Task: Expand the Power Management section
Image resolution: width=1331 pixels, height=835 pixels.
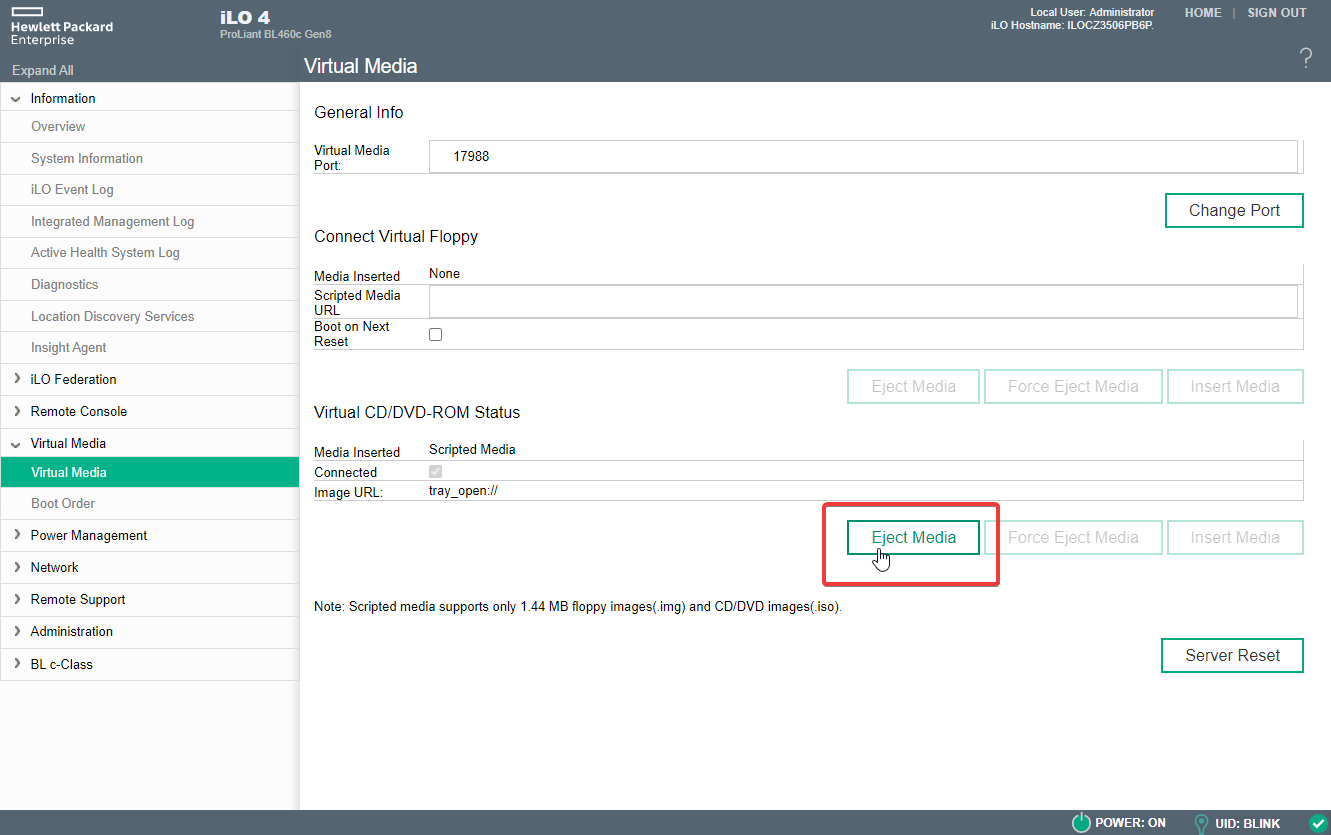Action: [x=16, y=535]
